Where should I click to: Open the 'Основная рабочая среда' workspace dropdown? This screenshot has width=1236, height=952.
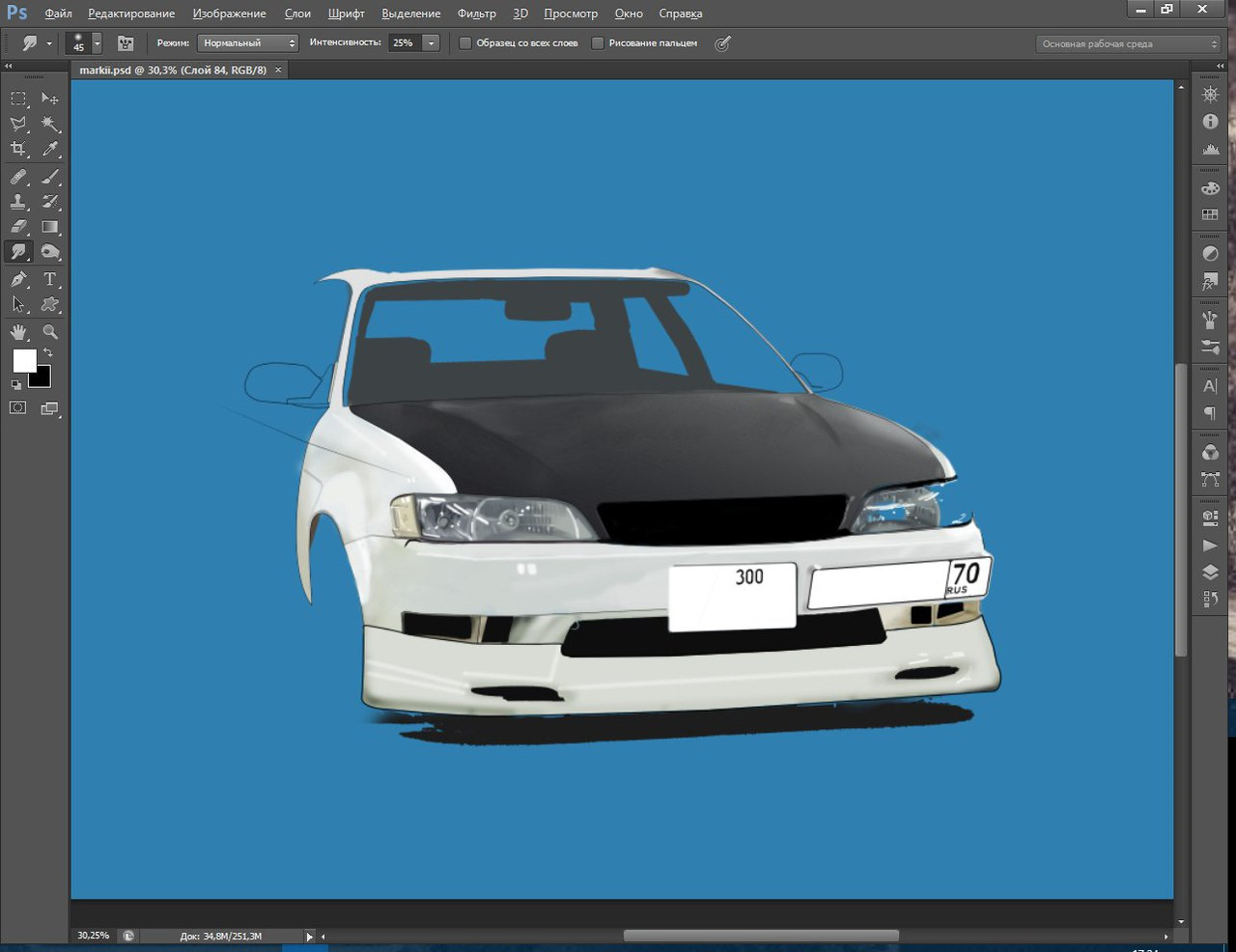(1129, 43)
